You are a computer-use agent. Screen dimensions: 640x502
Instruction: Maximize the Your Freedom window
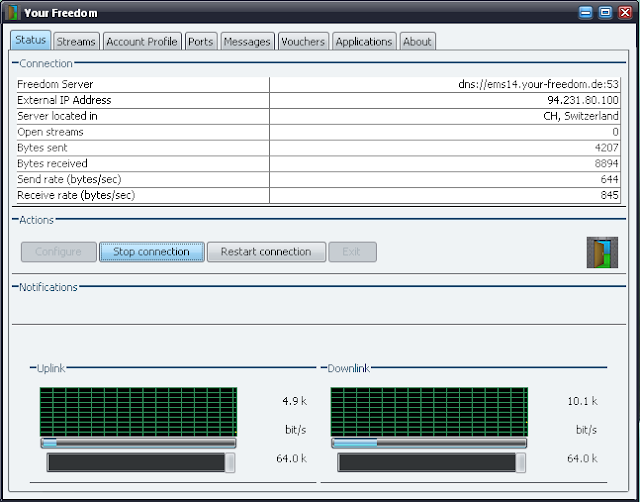click(605, 13)
